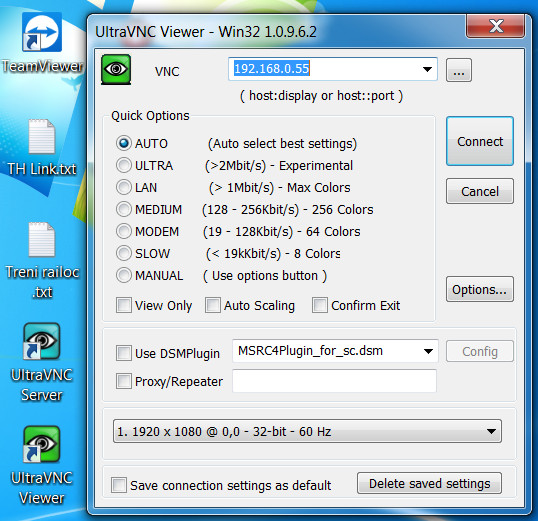
Task: Enable the Auto Scaling checkbox
Action: [213, 305]
